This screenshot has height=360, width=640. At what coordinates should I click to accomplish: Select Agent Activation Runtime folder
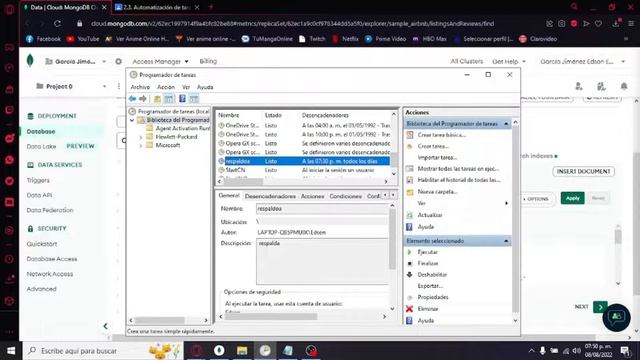tap(182, 129)
